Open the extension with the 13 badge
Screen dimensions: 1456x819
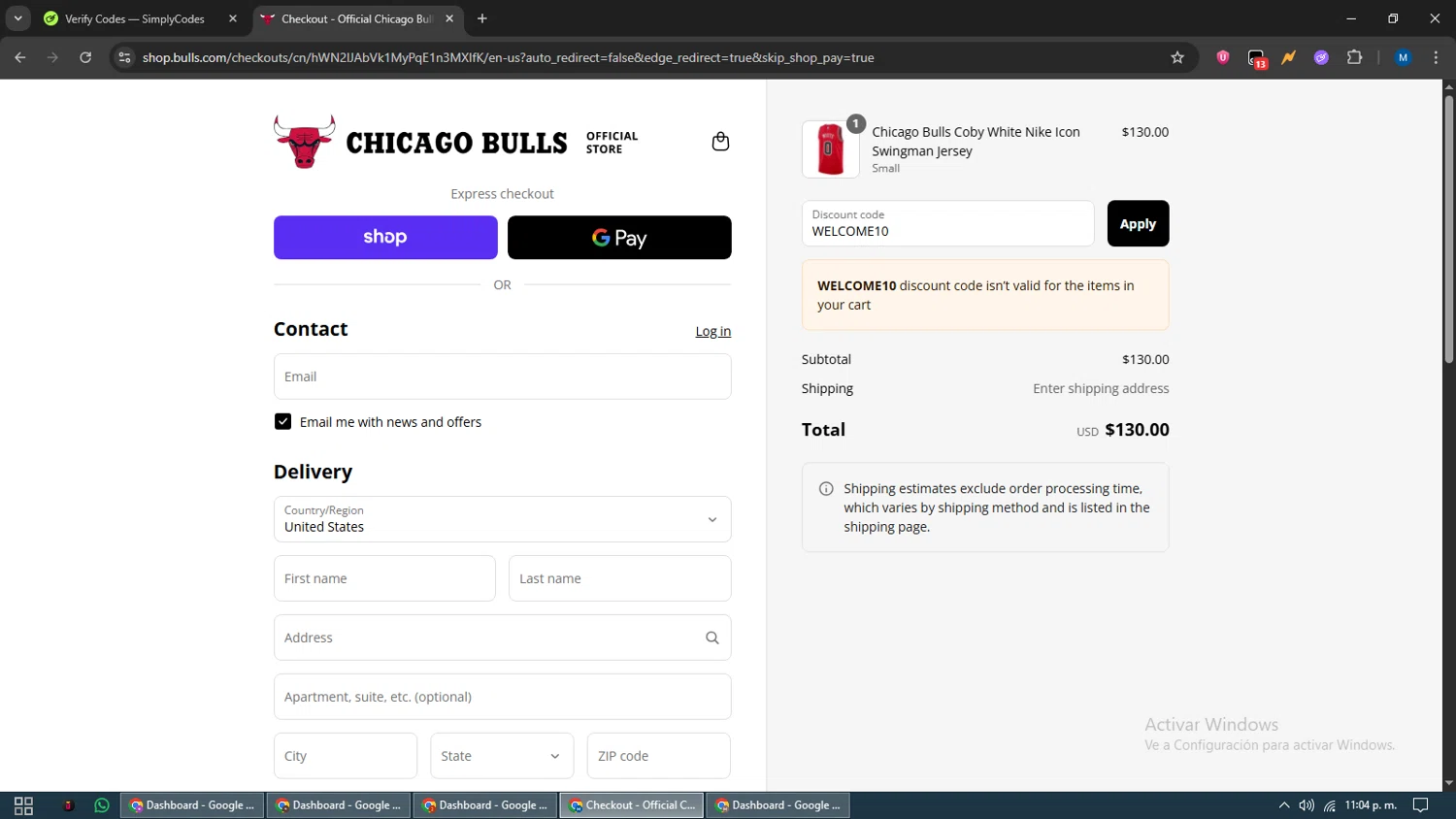coord(1257,58)
